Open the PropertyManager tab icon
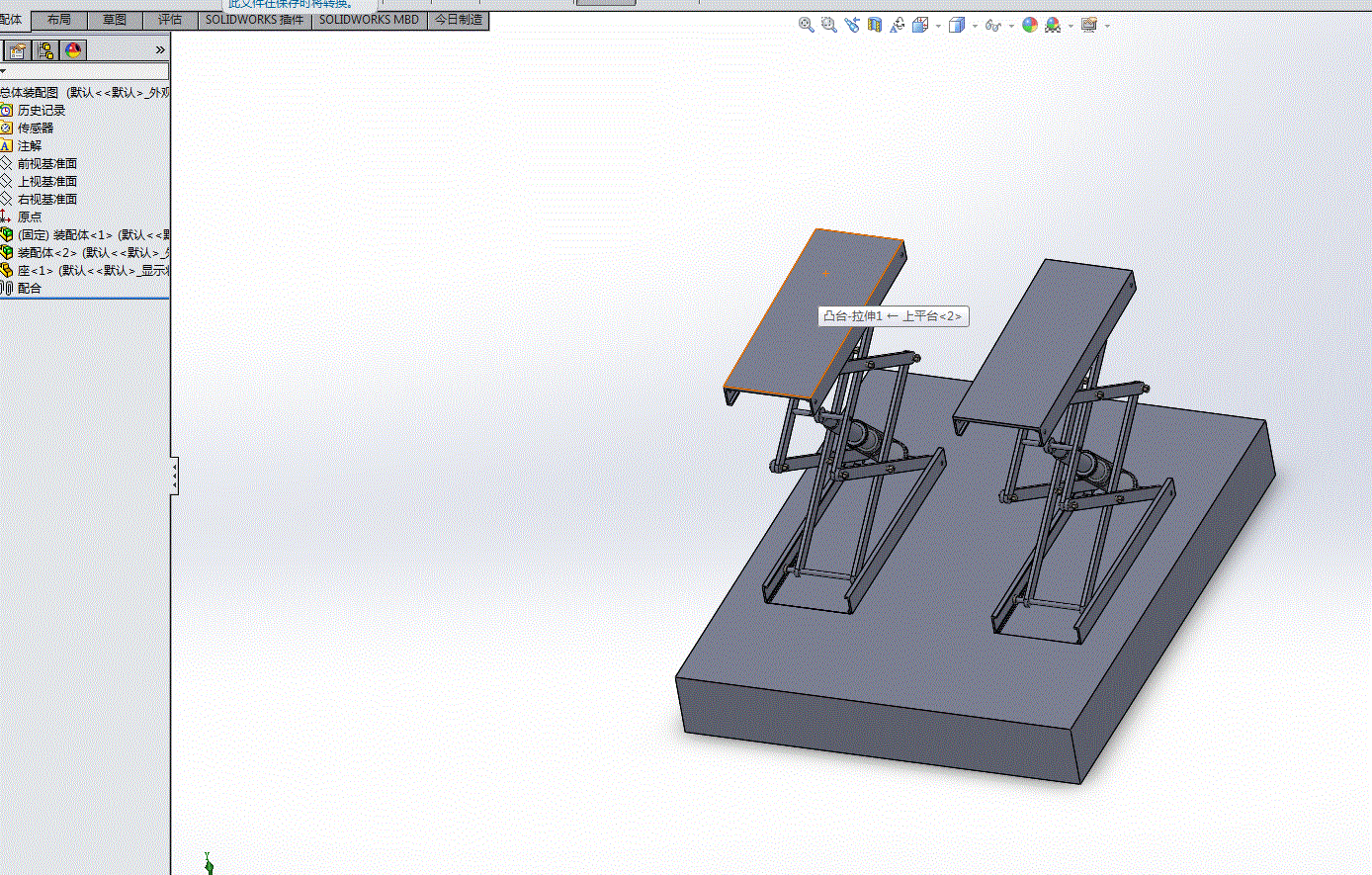 point(18,50)
